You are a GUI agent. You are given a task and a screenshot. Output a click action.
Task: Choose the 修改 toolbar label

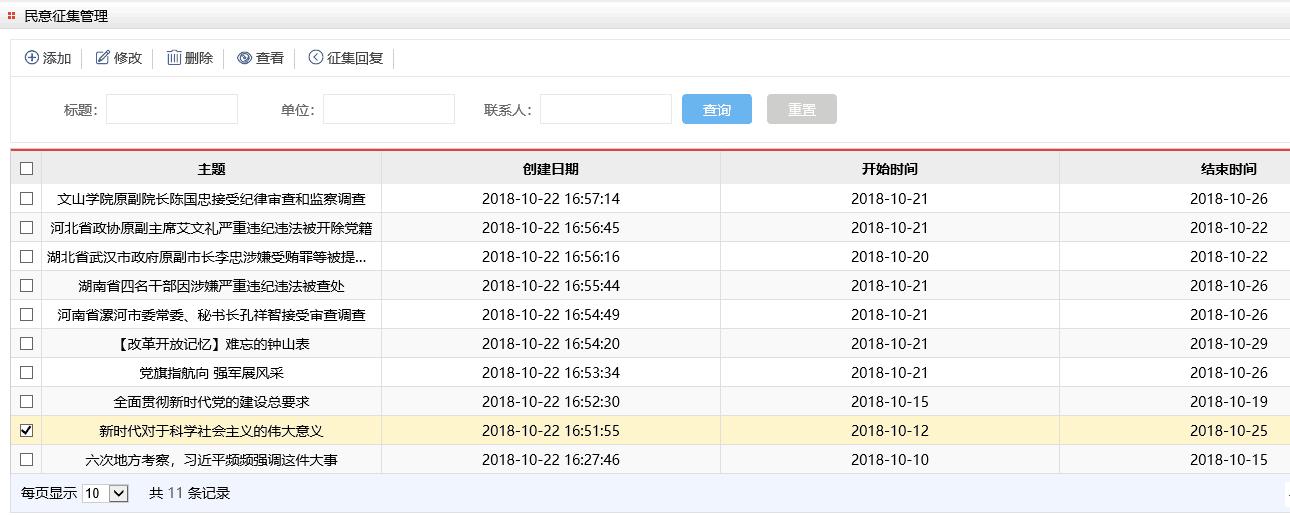coord(128,58)
